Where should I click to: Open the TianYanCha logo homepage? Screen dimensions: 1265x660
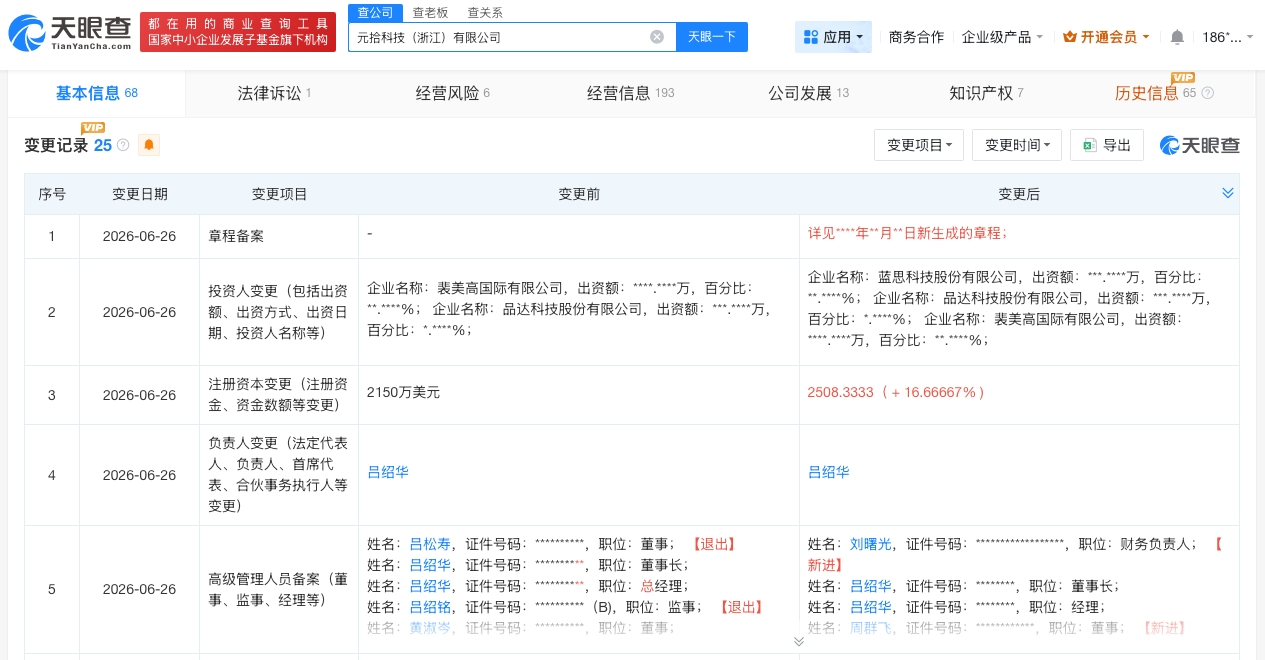[x=69, y=32]
